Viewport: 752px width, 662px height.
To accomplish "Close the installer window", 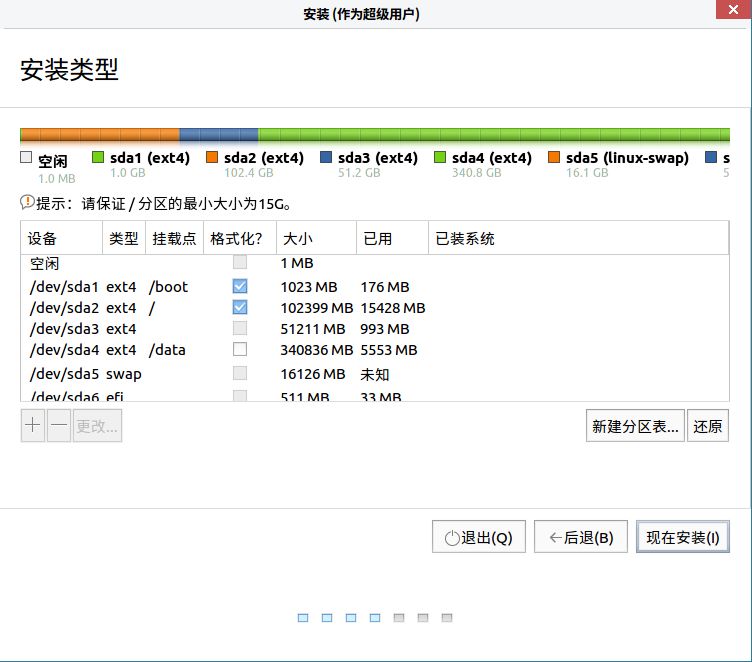I will (x=733, y=10).
